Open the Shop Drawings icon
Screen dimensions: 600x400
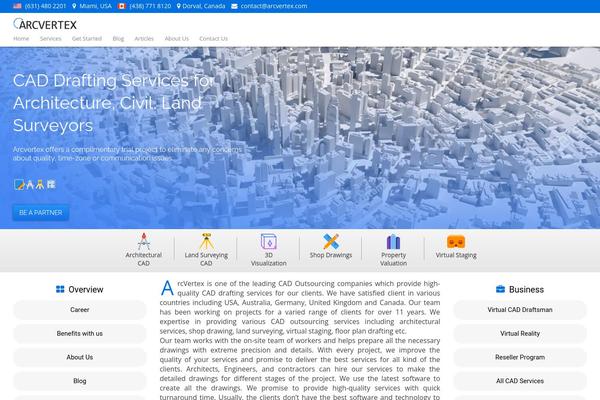(331, 241)
